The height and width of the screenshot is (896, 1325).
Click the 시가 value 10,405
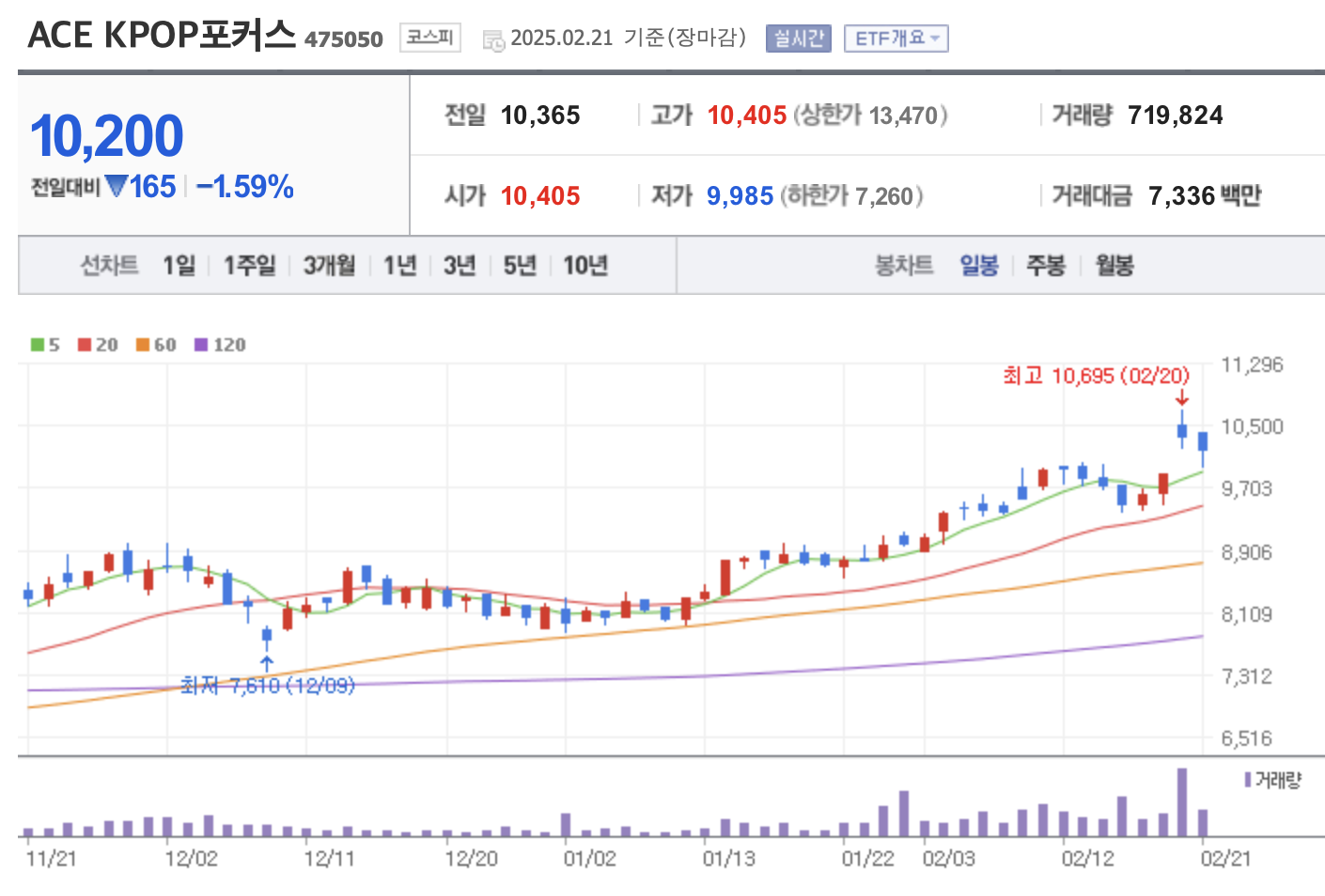click(x=540, y=196)
